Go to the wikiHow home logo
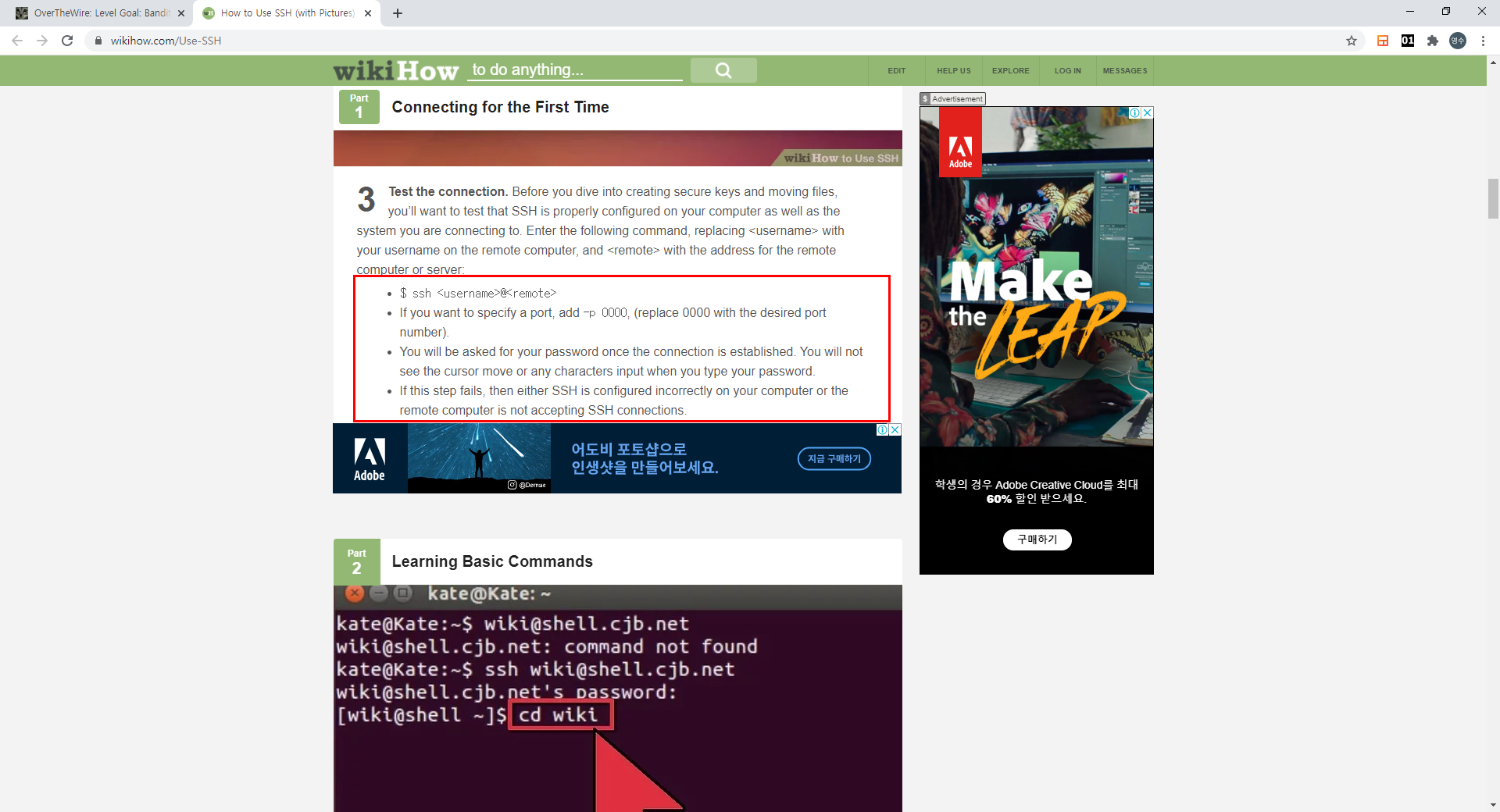 (396, 70)
